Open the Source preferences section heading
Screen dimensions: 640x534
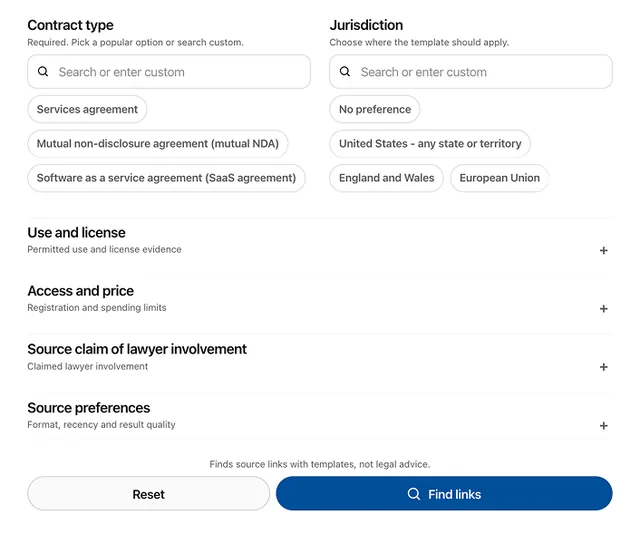(x=89, y=407)
